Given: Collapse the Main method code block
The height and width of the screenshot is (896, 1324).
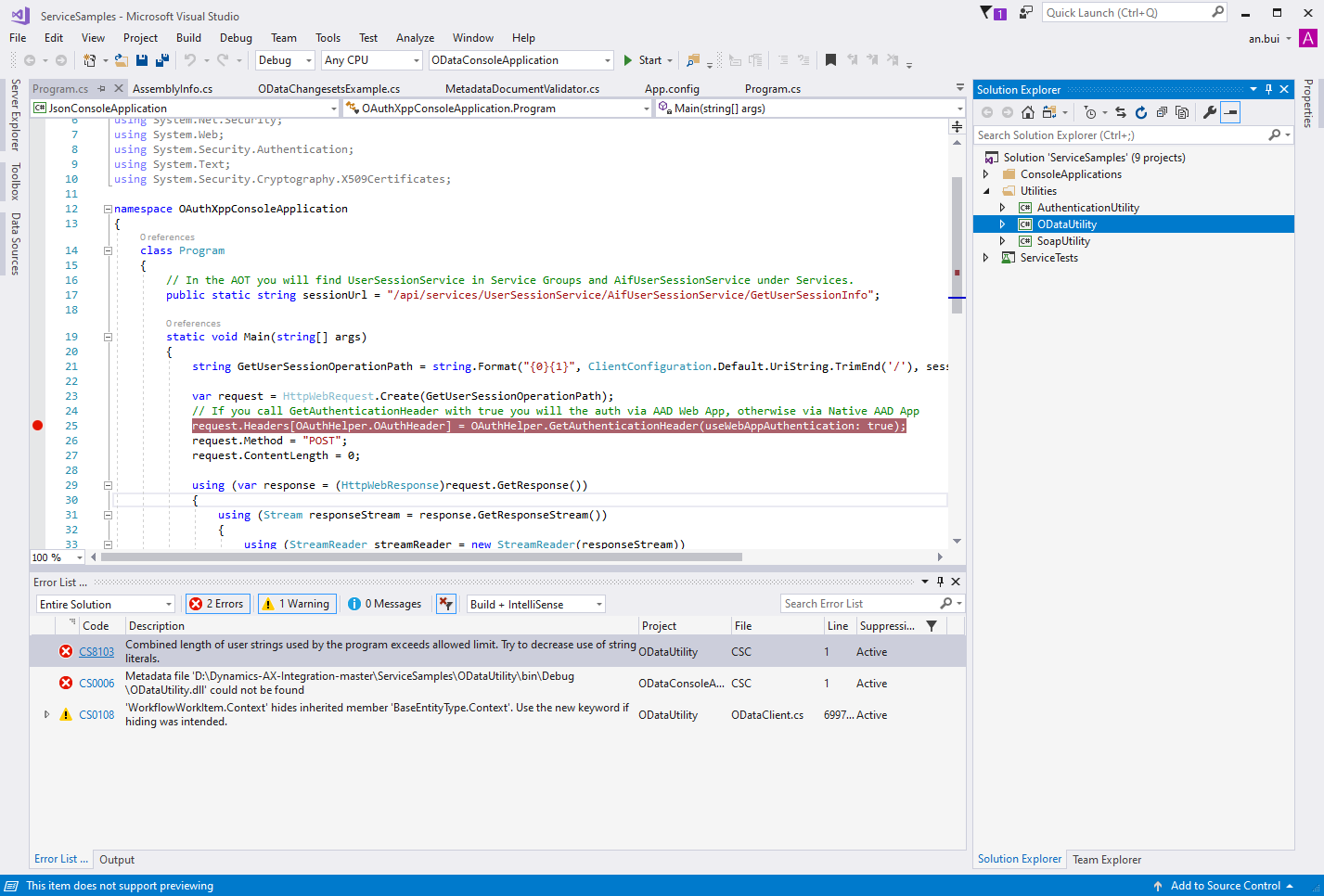Looking at the screenshot, I should 108,337.
